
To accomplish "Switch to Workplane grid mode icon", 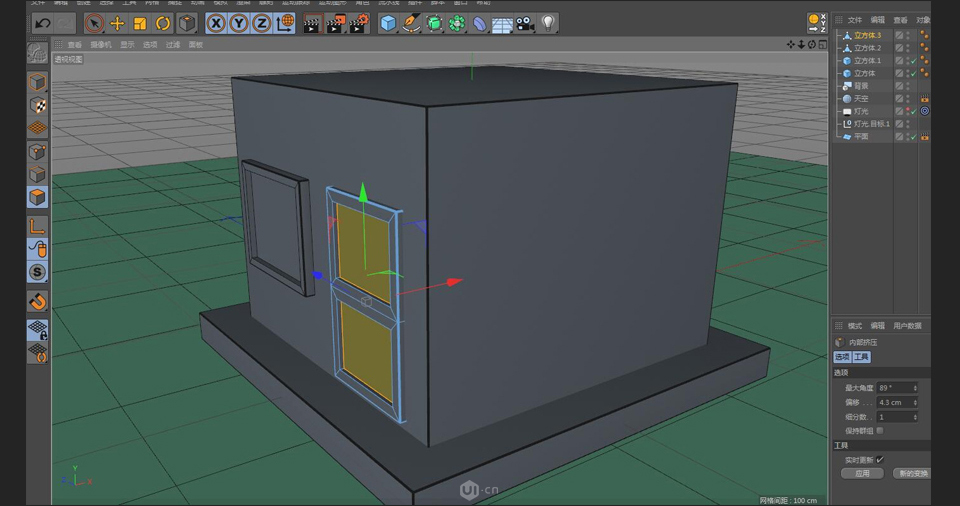I will click(x=37, y=128).
